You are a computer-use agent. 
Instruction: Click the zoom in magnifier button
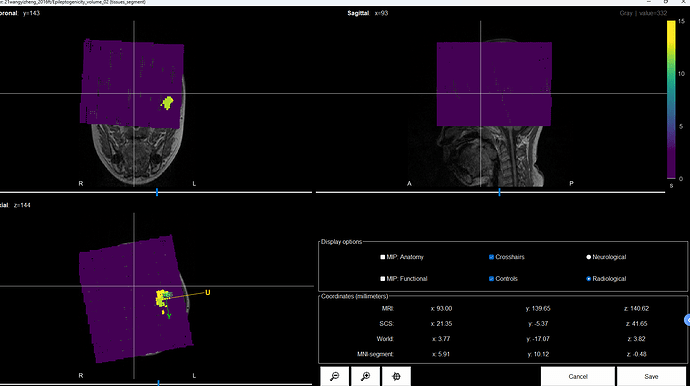(x=365, y=376)
